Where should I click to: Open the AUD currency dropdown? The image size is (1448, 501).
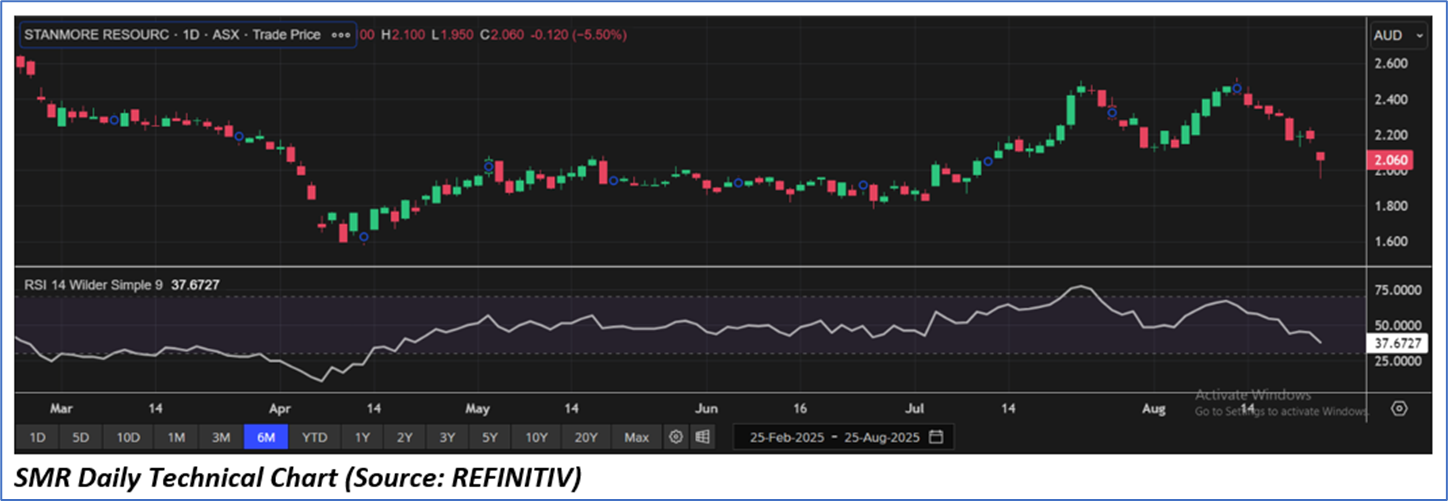coord(1399,35)
